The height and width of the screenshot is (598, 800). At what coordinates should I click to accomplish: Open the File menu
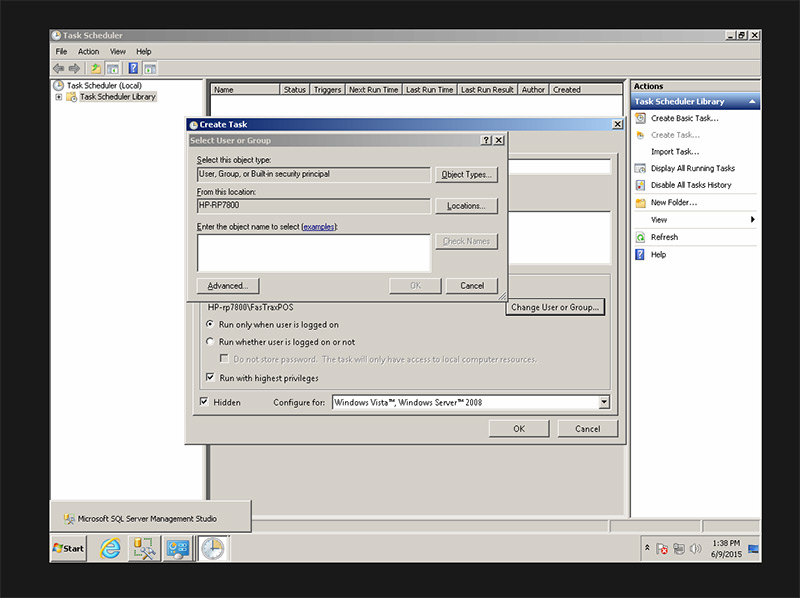[61, 52]
